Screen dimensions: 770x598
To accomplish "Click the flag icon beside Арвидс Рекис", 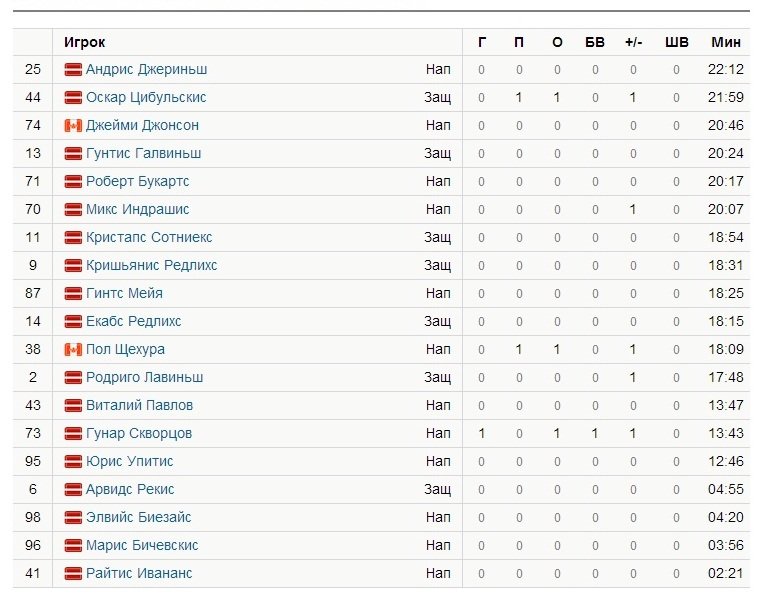I will pyautogui.click(x=73, y=489).
